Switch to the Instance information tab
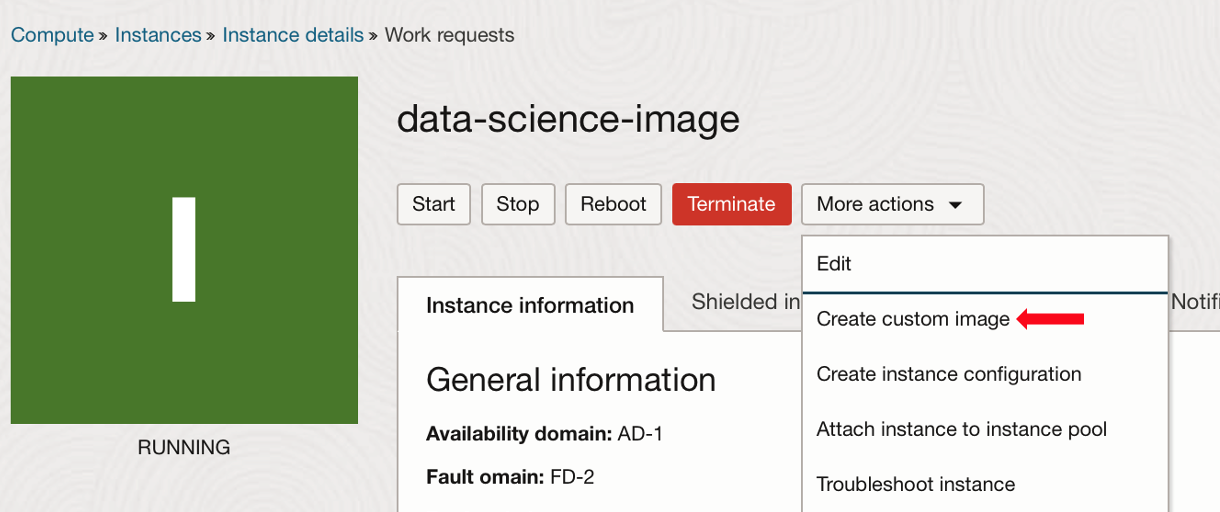This screenshot has width=1220, height=512. (x=530, y=305)
